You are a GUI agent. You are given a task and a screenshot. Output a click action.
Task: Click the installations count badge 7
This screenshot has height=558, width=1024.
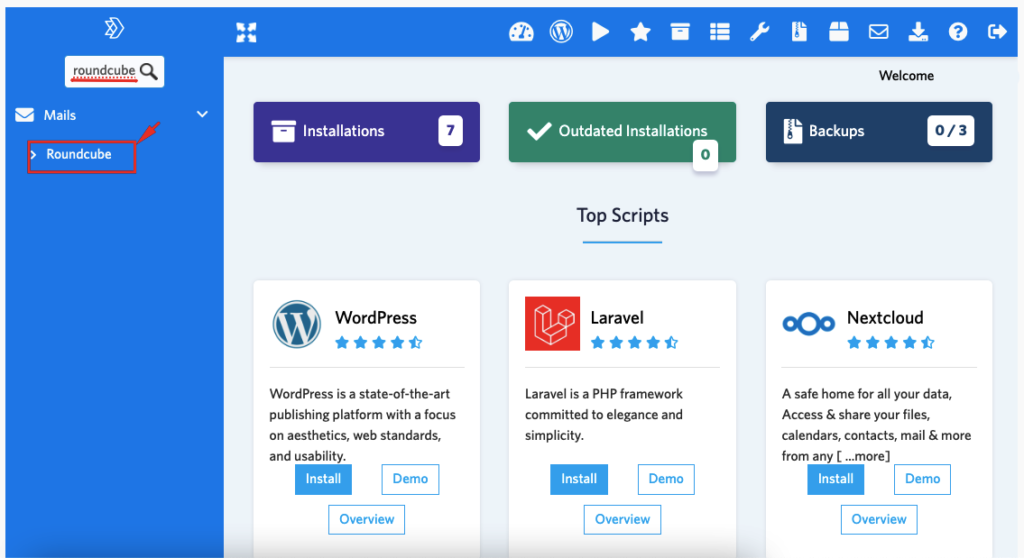coord(450,131)
